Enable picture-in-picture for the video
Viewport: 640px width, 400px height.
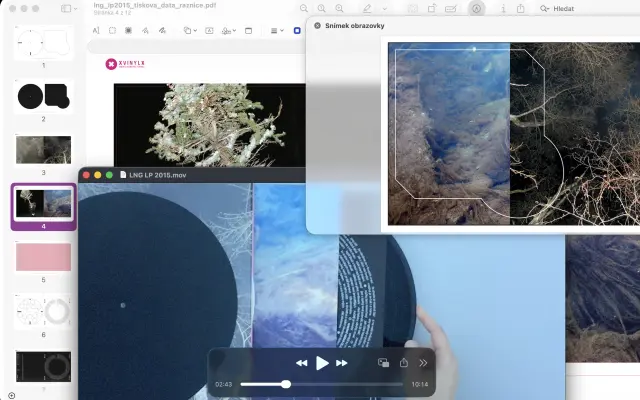383,363
